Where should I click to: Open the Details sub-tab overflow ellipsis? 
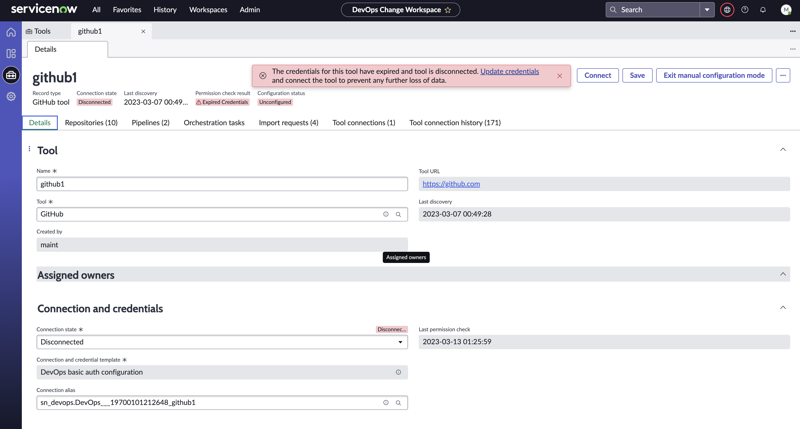(x=792, y=49)
